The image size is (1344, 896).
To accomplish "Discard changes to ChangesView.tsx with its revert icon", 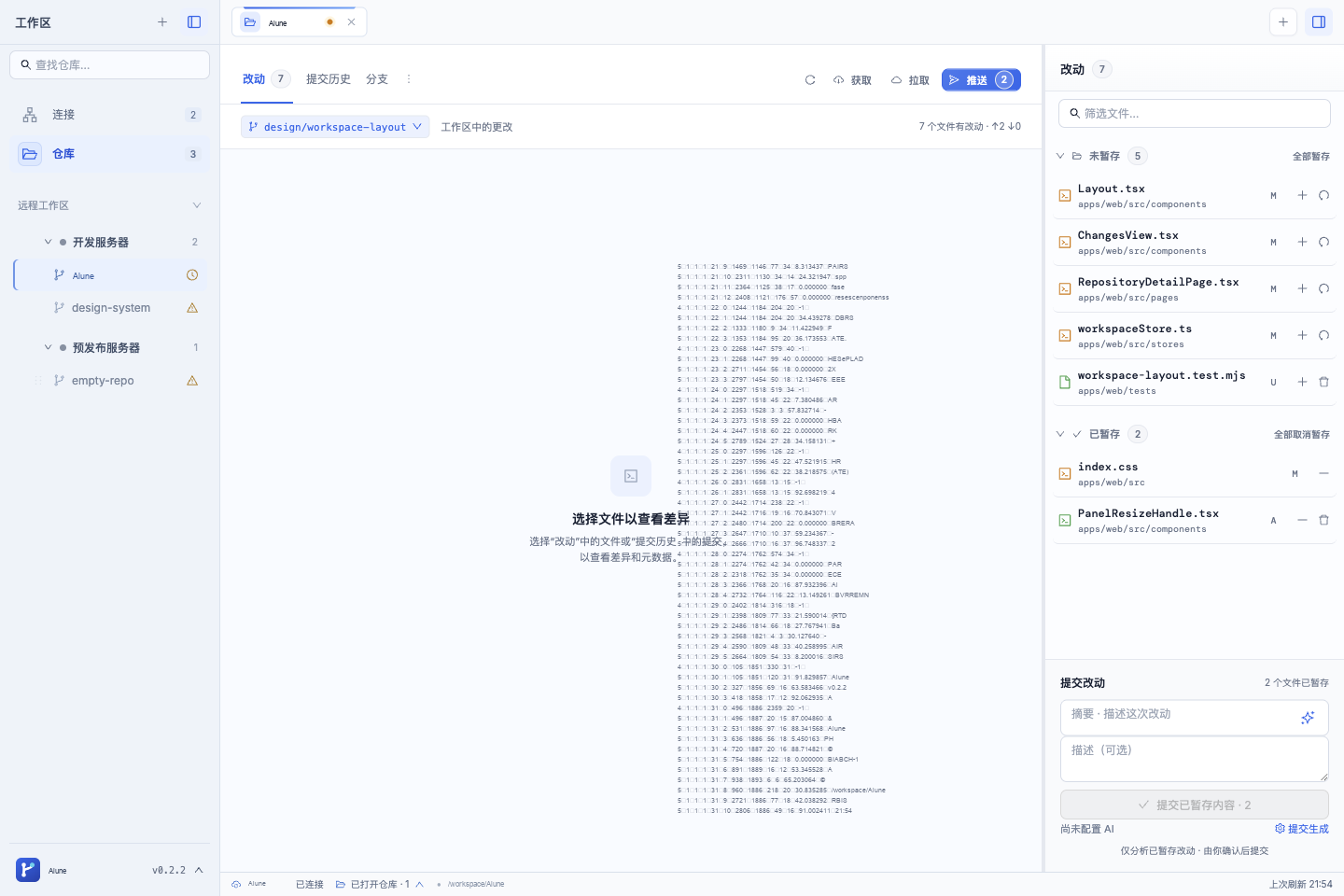I will 1323,242.
